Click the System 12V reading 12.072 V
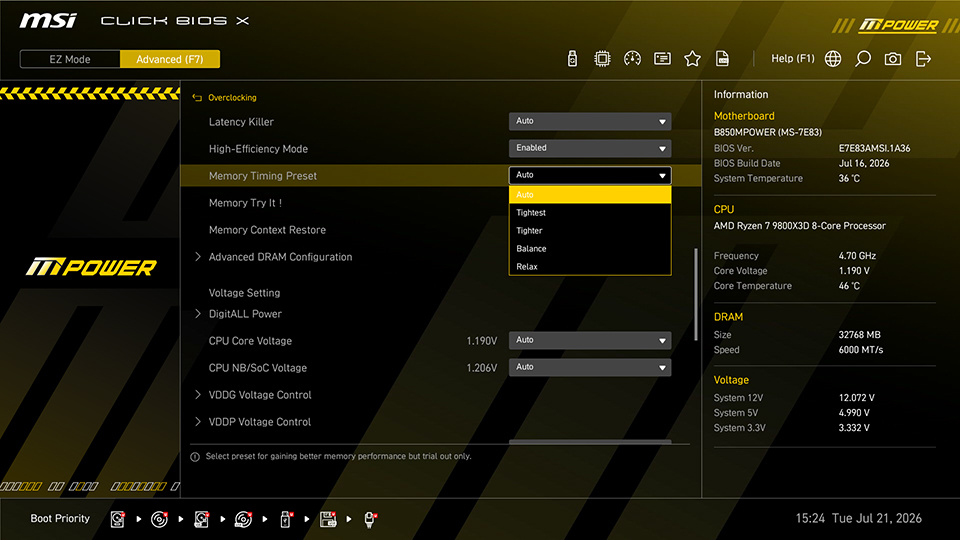This screenshot has height=540, width=960. click(x=857, y=398)
